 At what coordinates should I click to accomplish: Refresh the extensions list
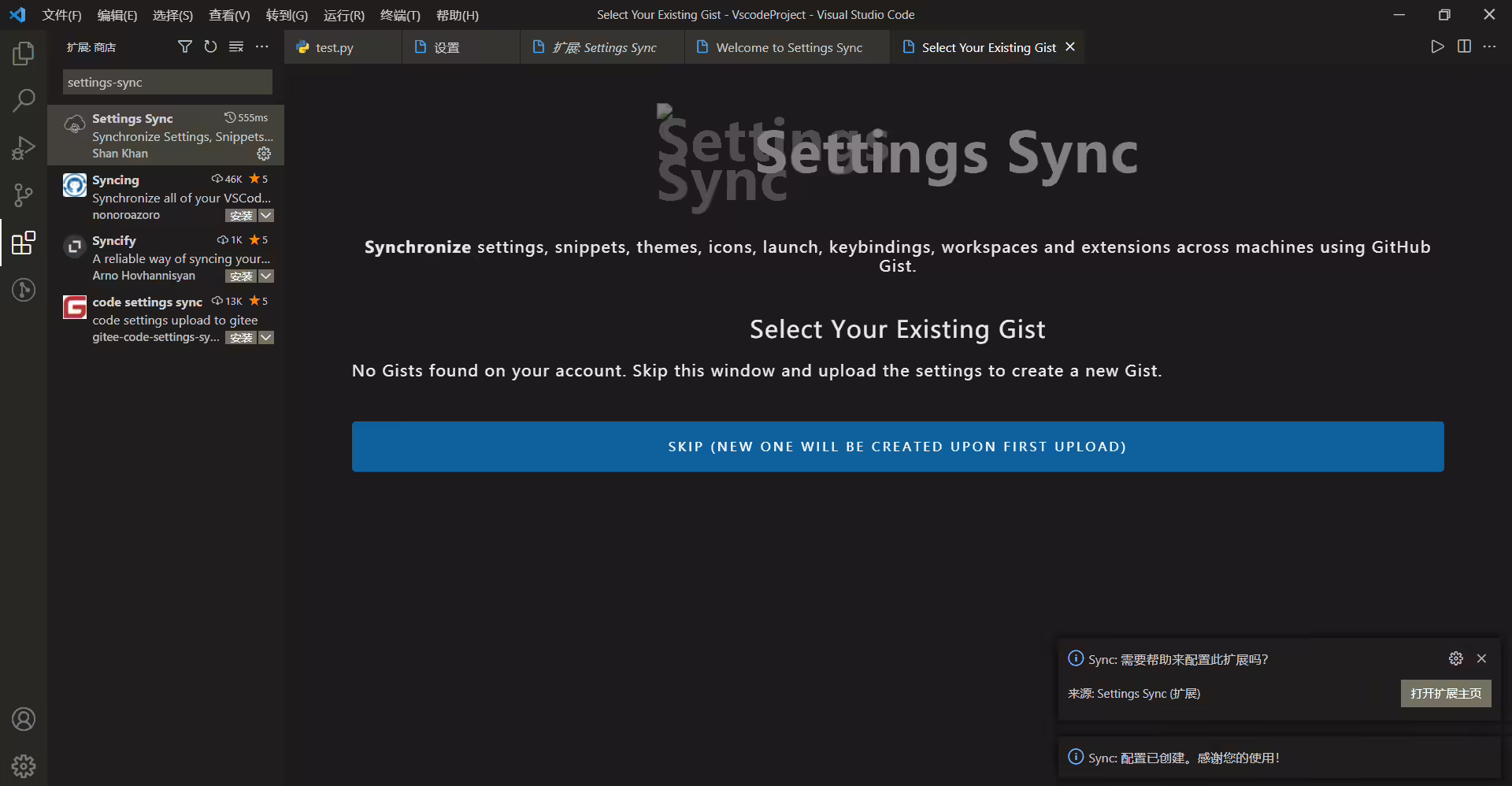coord(210,47)
